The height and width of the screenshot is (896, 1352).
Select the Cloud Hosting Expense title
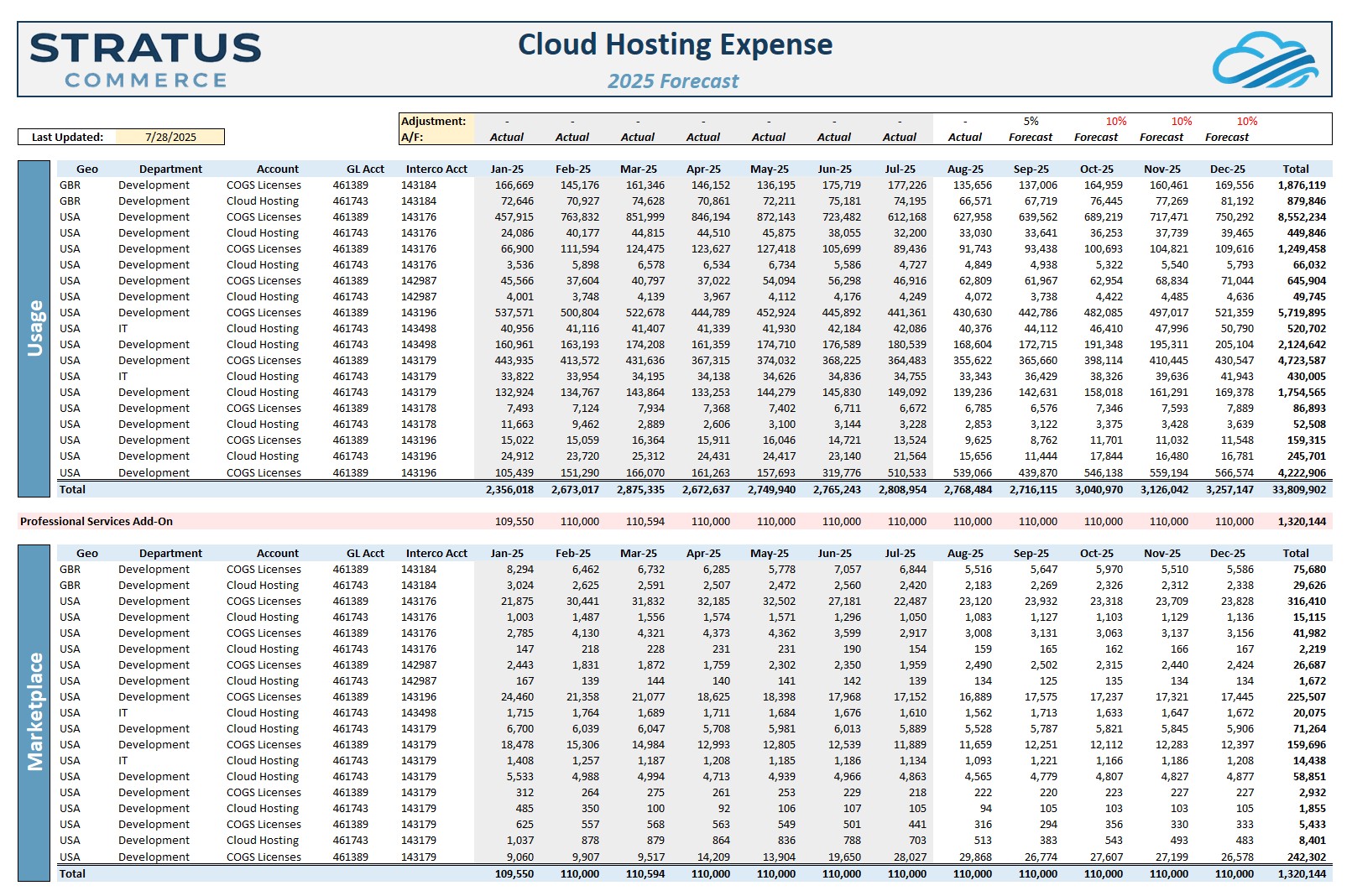pos(675,44)
